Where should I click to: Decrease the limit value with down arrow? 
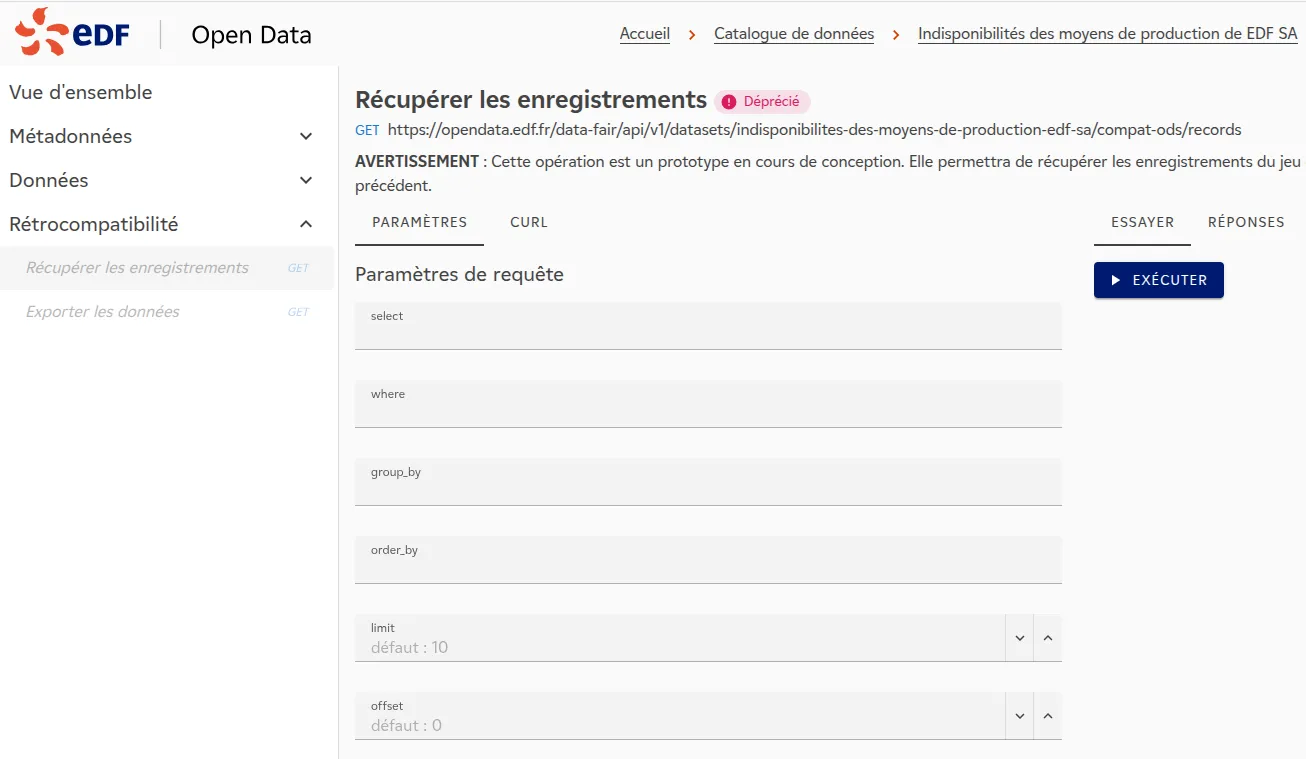pos(1020,638)
